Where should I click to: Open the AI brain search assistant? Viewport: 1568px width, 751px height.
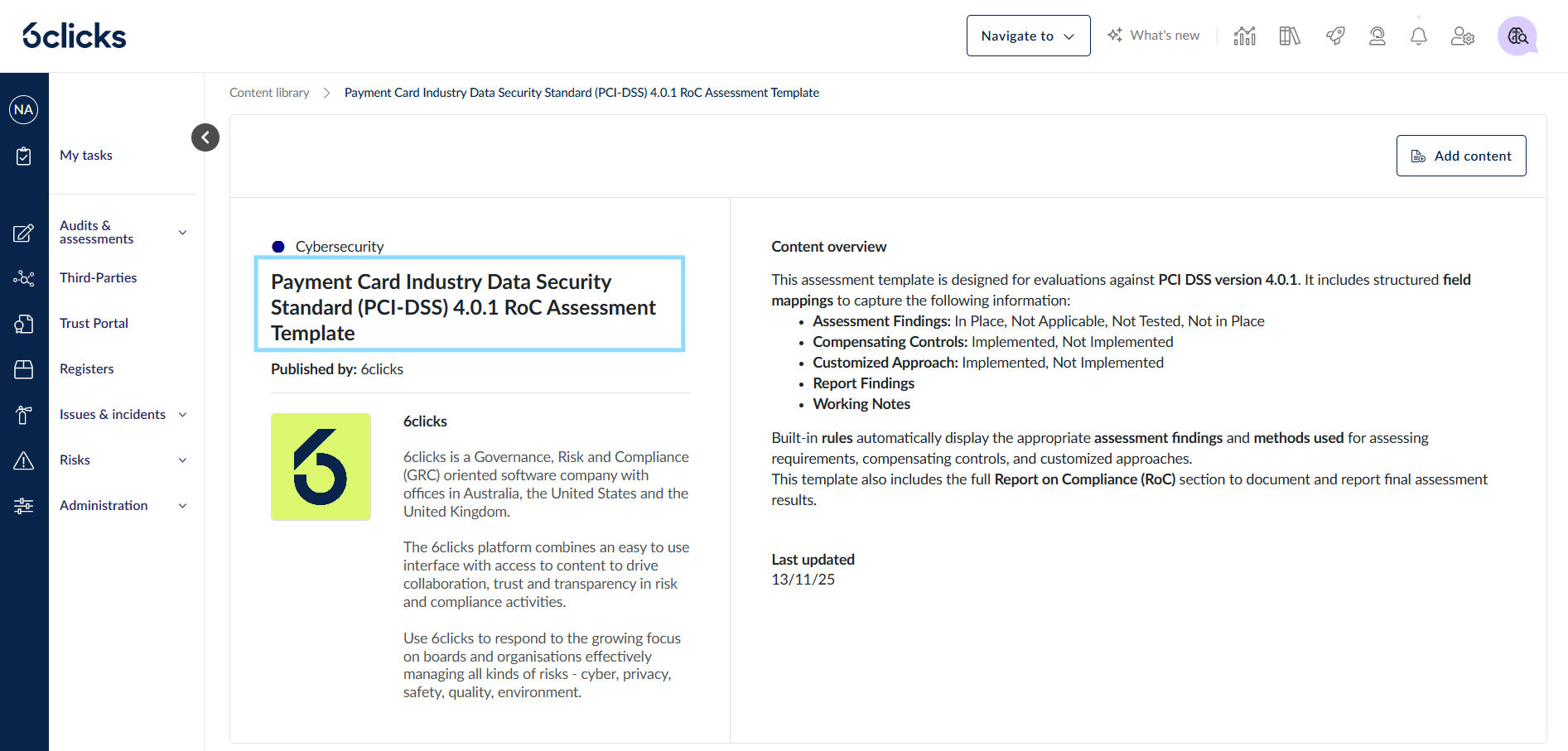point(1517,36)
